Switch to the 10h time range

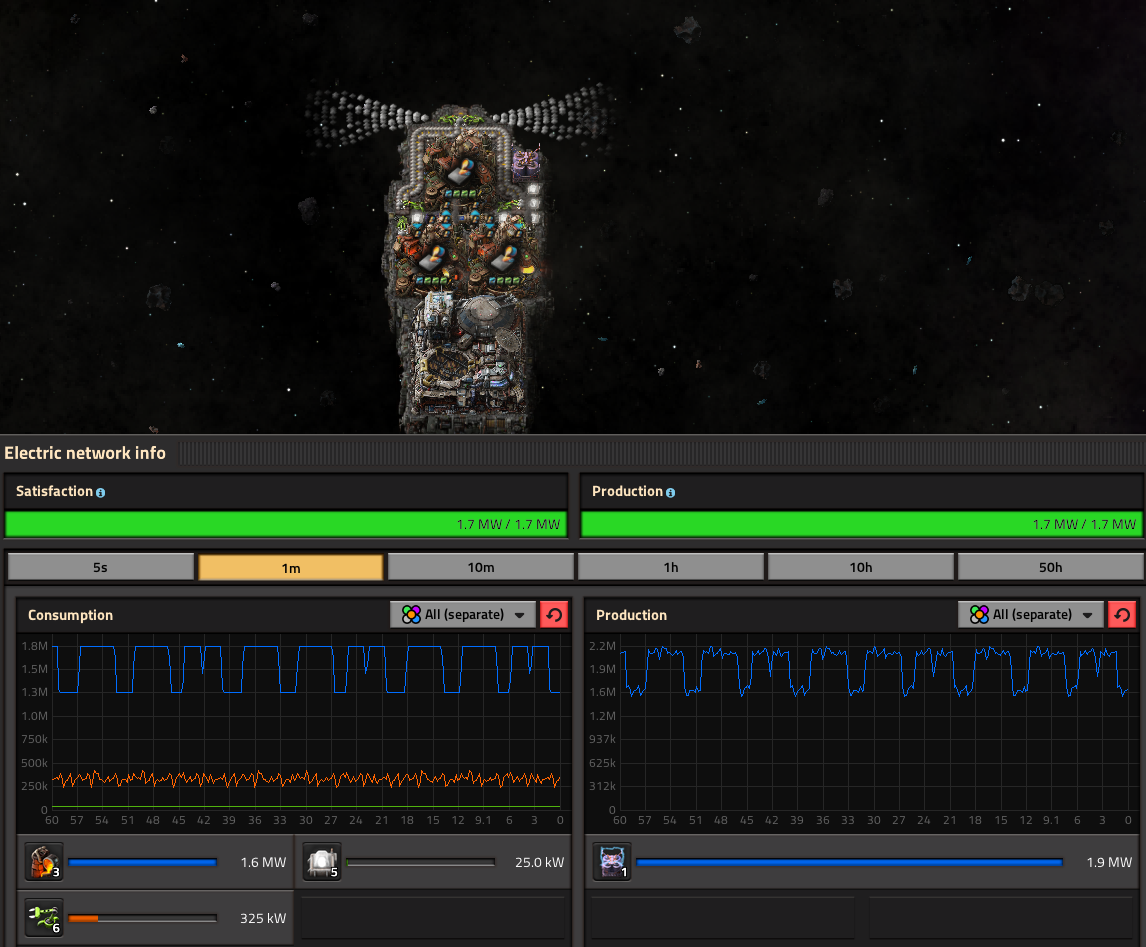(x=861, y=567)
